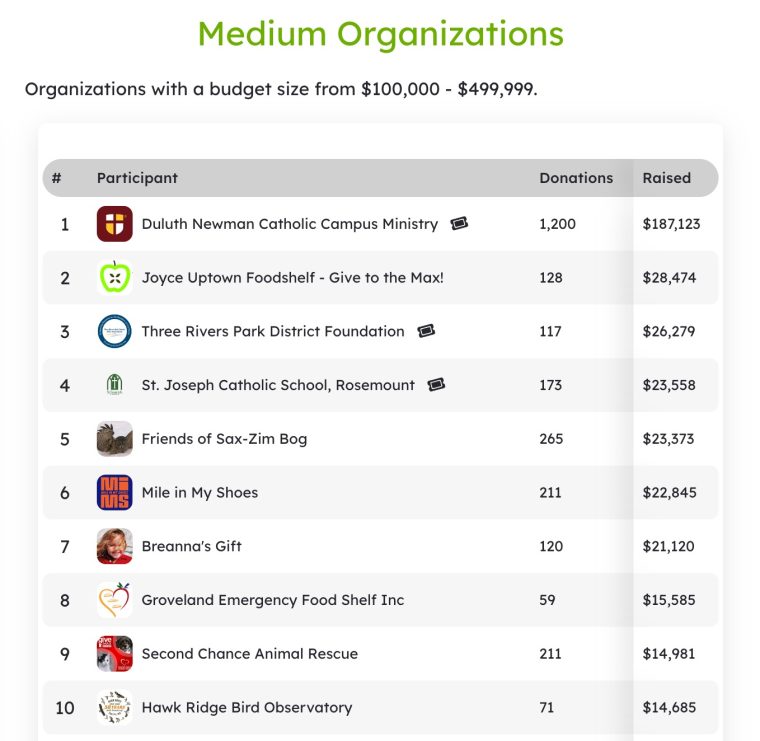Click the Joyce Uptown Foodshelf apple logo
The width and height of the screenshot is (760, 741).
pos(114,278)
